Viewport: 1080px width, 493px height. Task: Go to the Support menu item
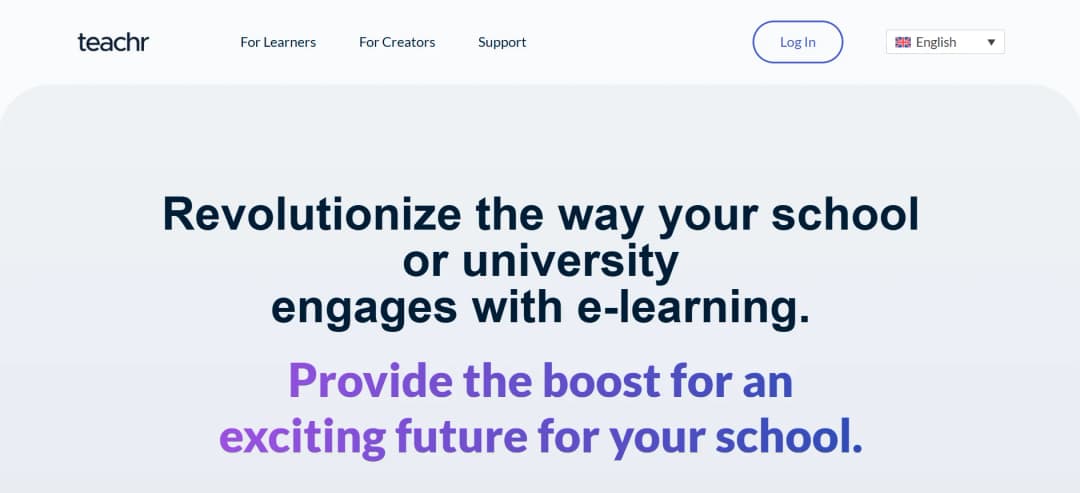click(x=502, y=42)
